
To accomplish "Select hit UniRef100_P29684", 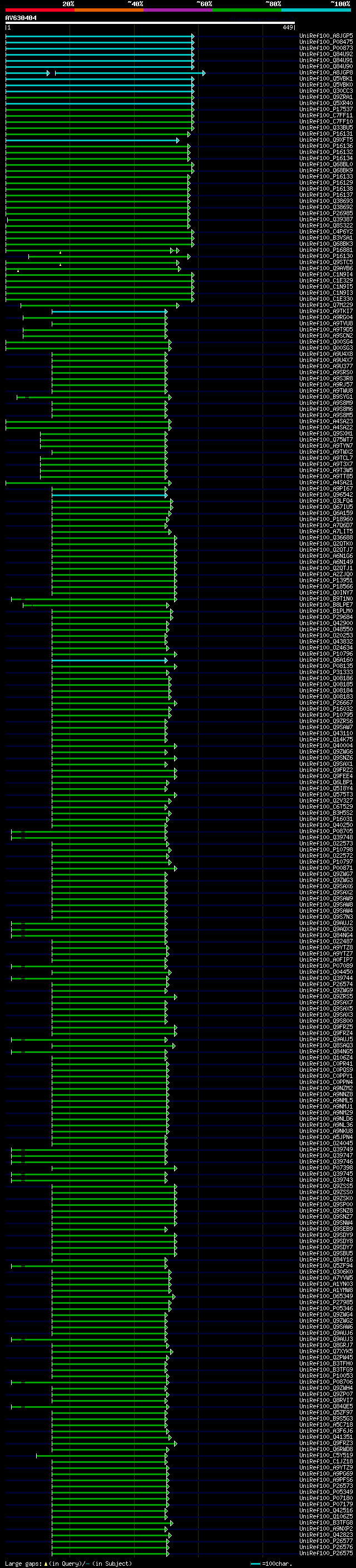I will click(326, 617).
